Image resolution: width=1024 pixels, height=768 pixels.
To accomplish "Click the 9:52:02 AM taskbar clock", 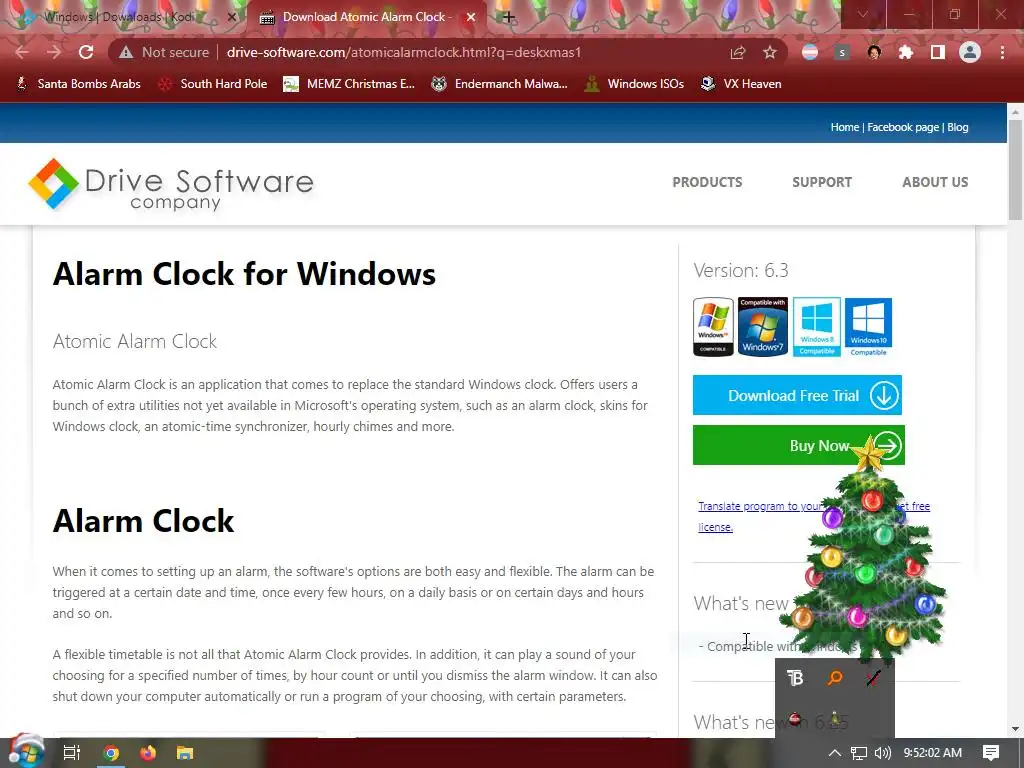I will pyautogui.click(x=933, y=753).
